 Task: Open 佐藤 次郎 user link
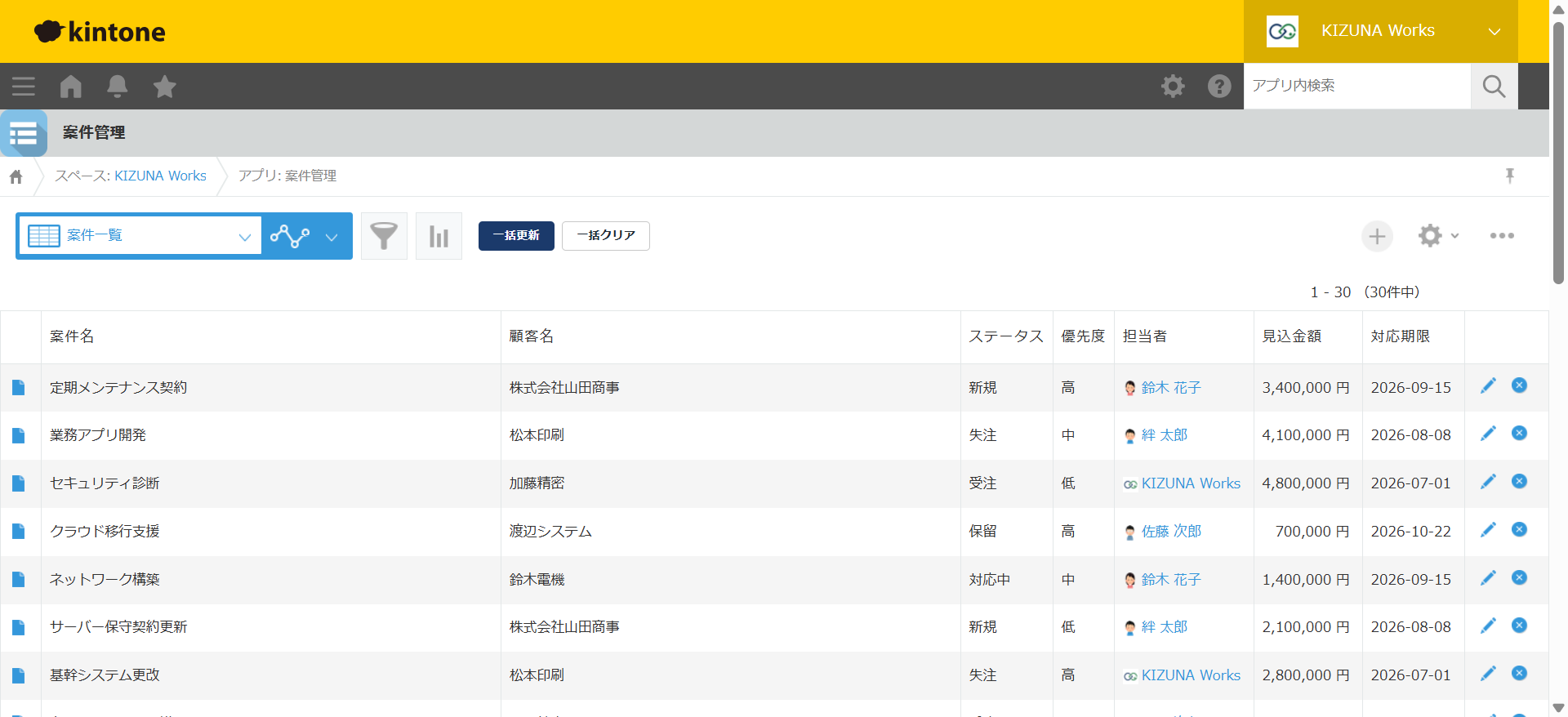pyautogui.click(x=1171, y=532)
